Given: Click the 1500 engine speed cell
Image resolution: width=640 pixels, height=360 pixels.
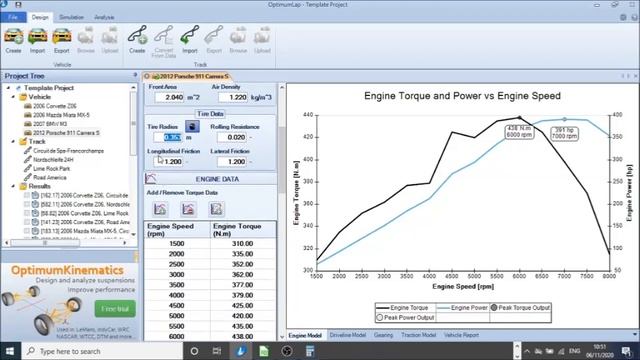Looking at the screenshot, I should (177, 244).
